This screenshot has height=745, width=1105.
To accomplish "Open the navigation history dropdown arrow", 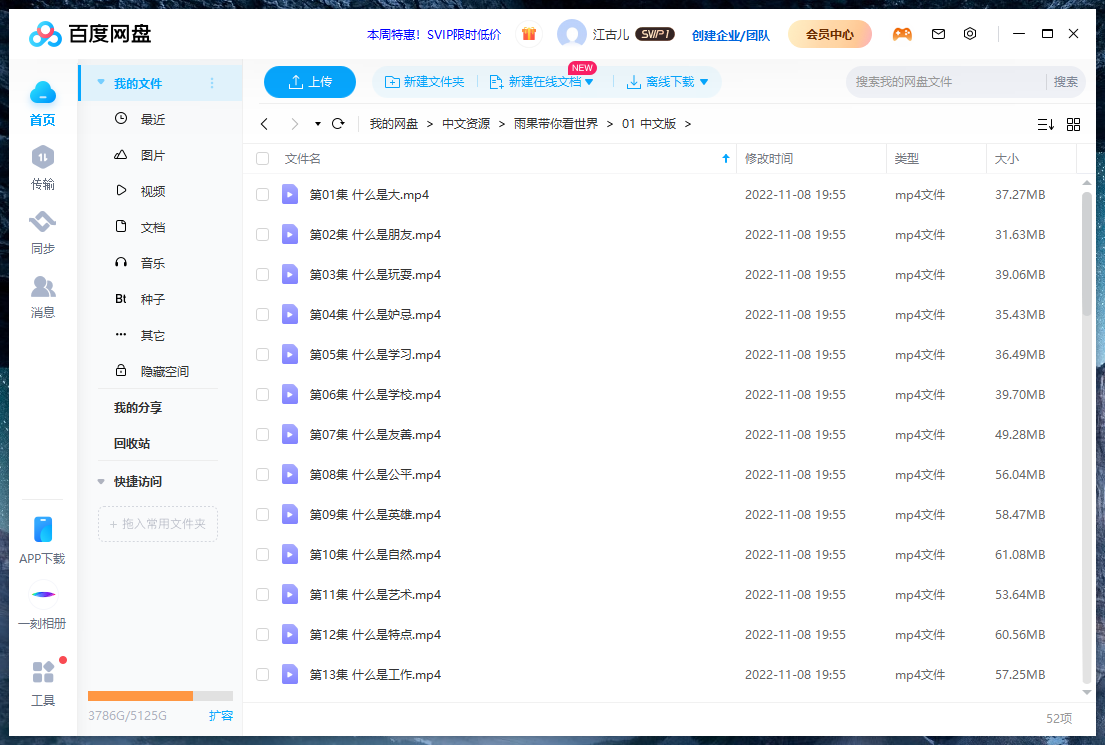I will (x=318, y=124).
